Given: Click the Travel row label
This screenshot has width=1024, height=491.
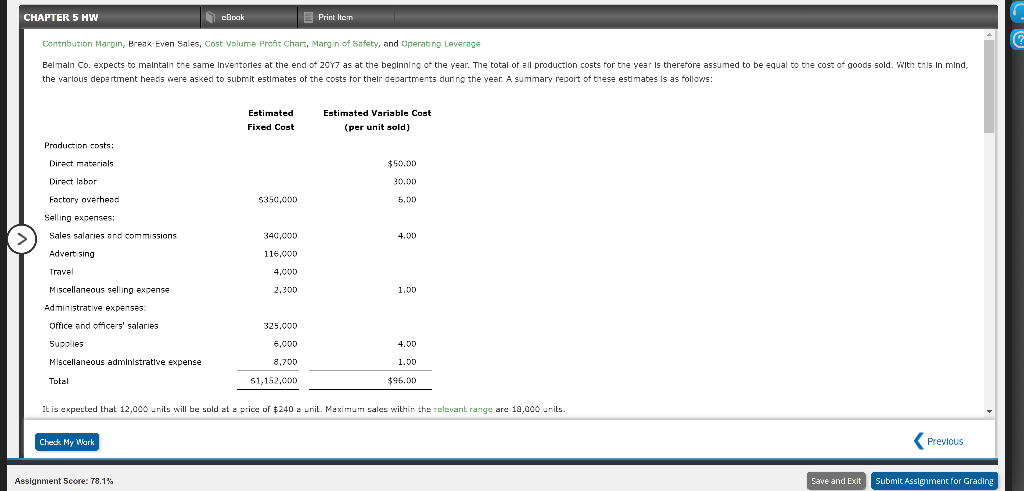Looking at the screenshot, I should click(x=61, y=271).
